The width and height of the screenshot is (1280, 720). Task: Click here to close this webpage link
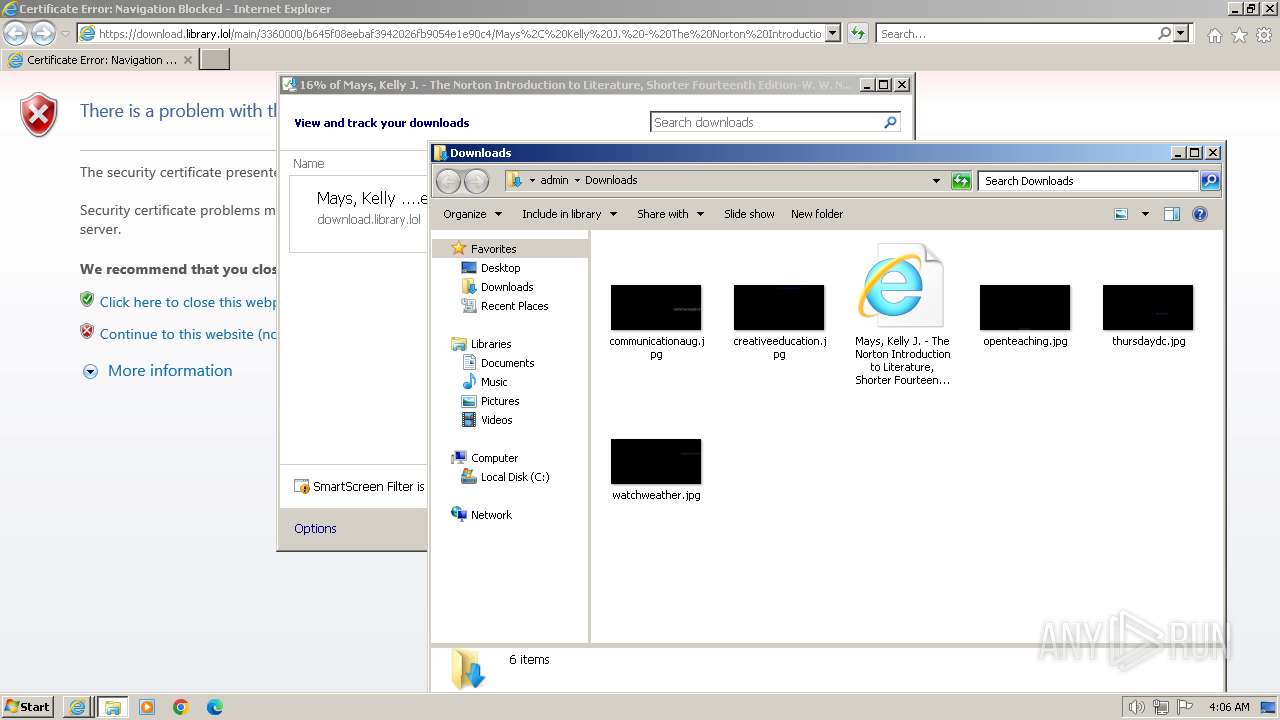tap(189, 302)
